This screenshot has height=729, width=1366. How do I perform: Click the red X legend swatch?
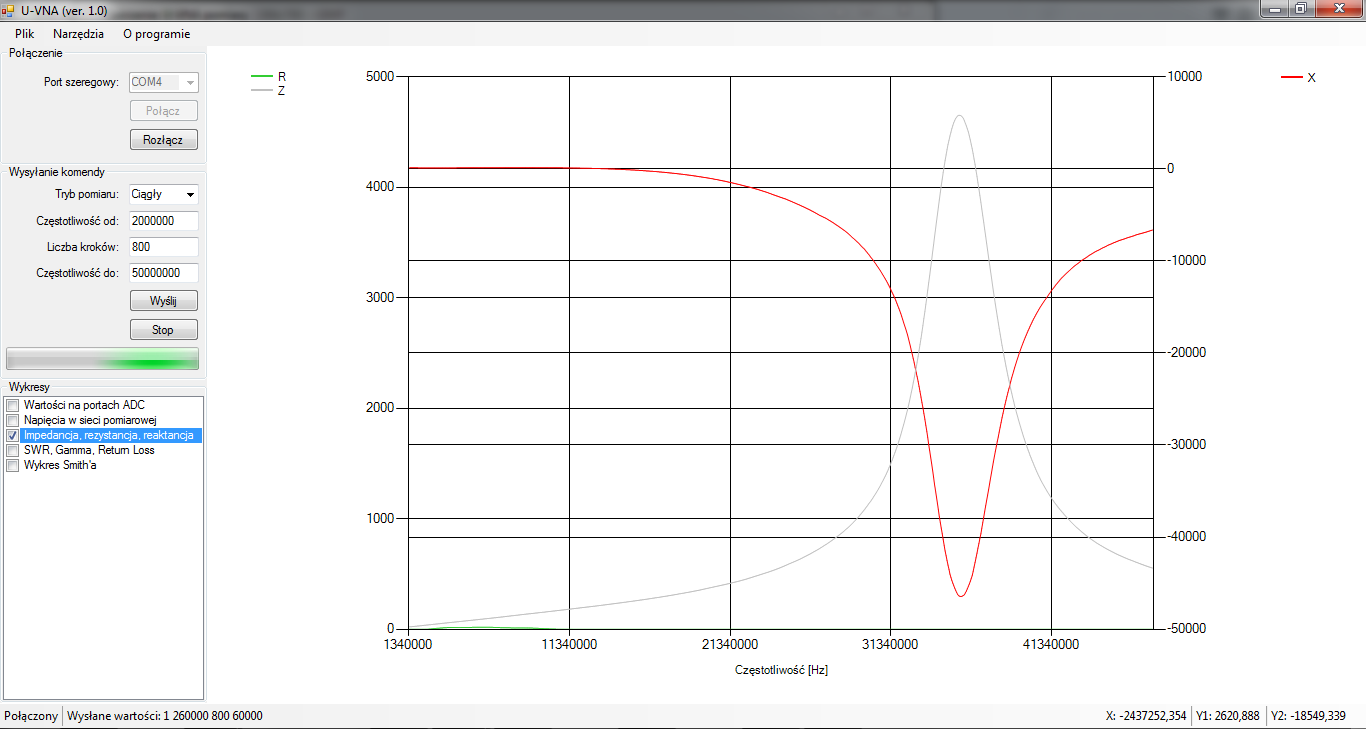tap(1292, 77)
